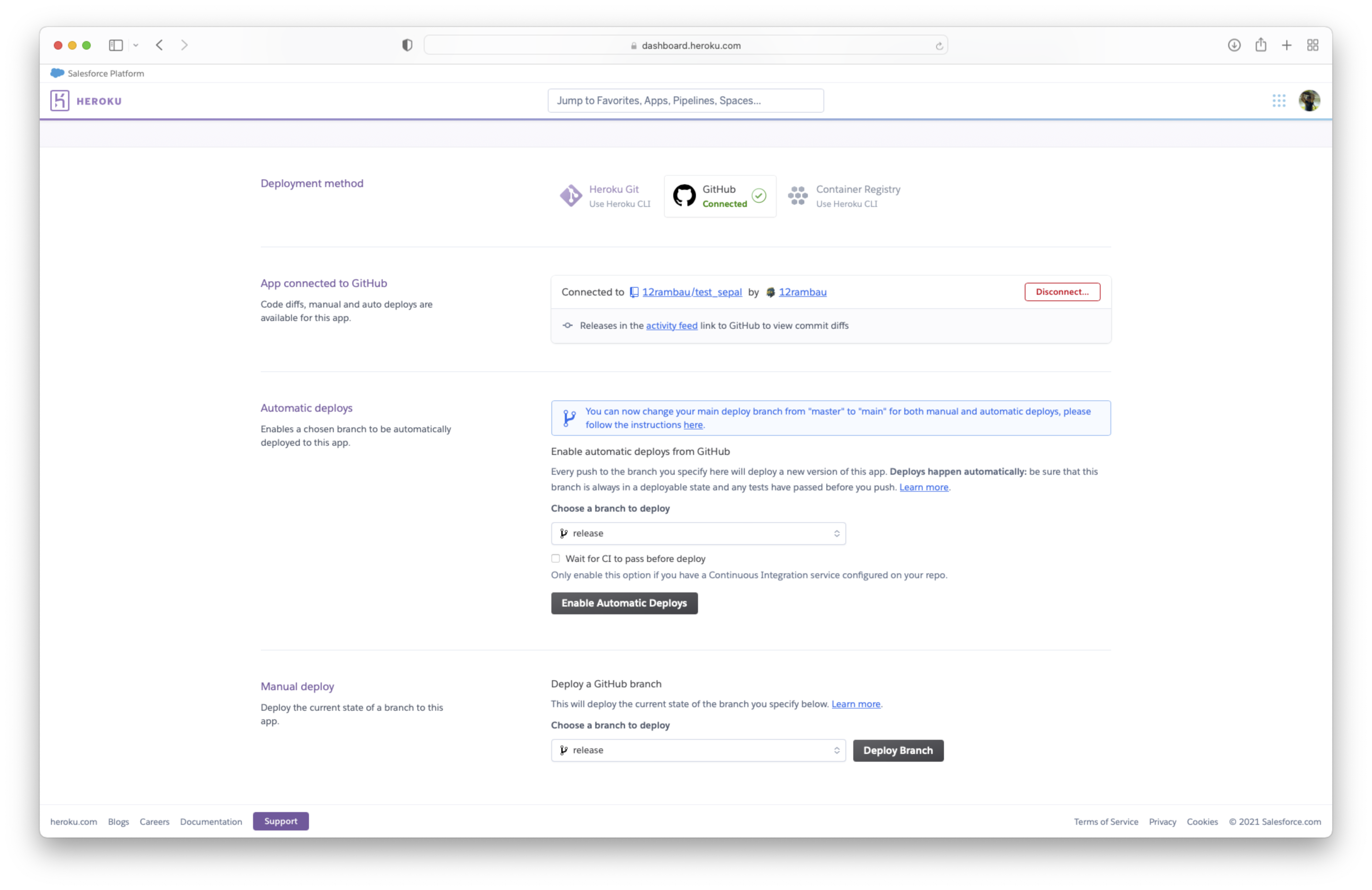Click the Share icon in toolbar
Image resolution: width=1372 pixels, height=890 pixels.
[1260, 44]
